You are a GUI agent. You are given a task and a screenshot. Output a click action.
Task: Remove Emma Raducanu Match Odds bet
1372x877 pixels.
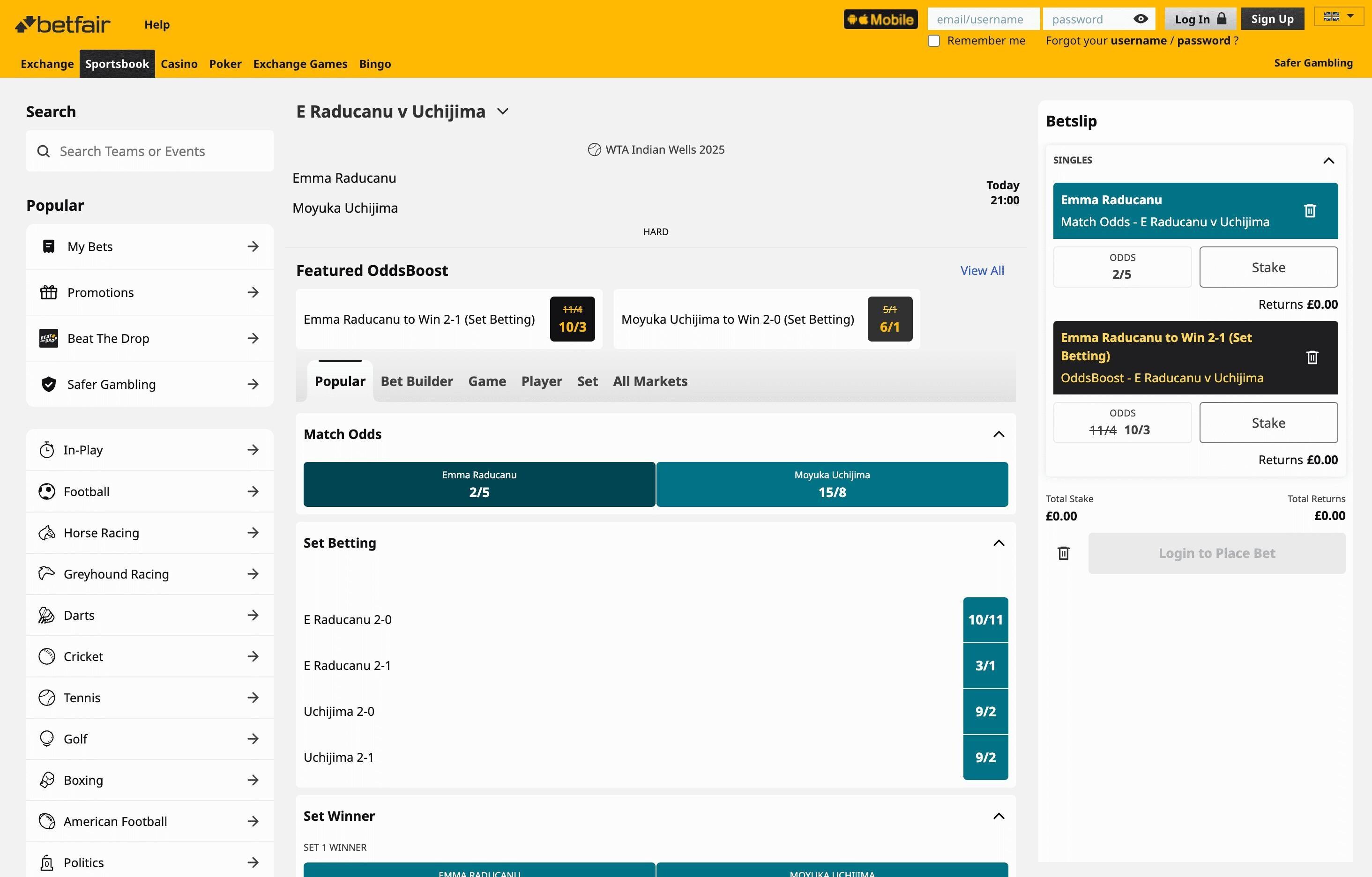pos(1310,211)
